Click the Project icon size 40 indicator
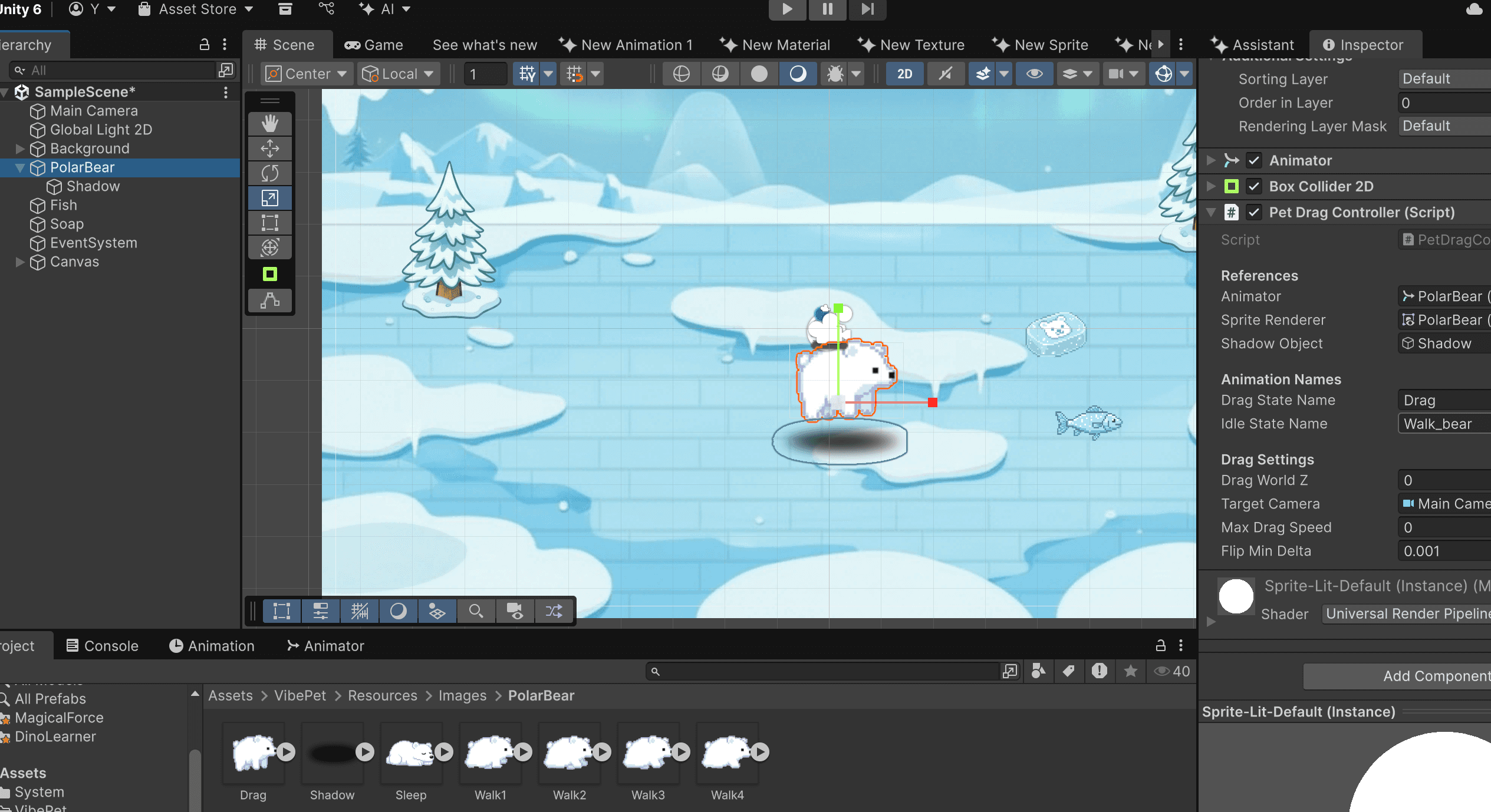 click(x=1171, y=671)
